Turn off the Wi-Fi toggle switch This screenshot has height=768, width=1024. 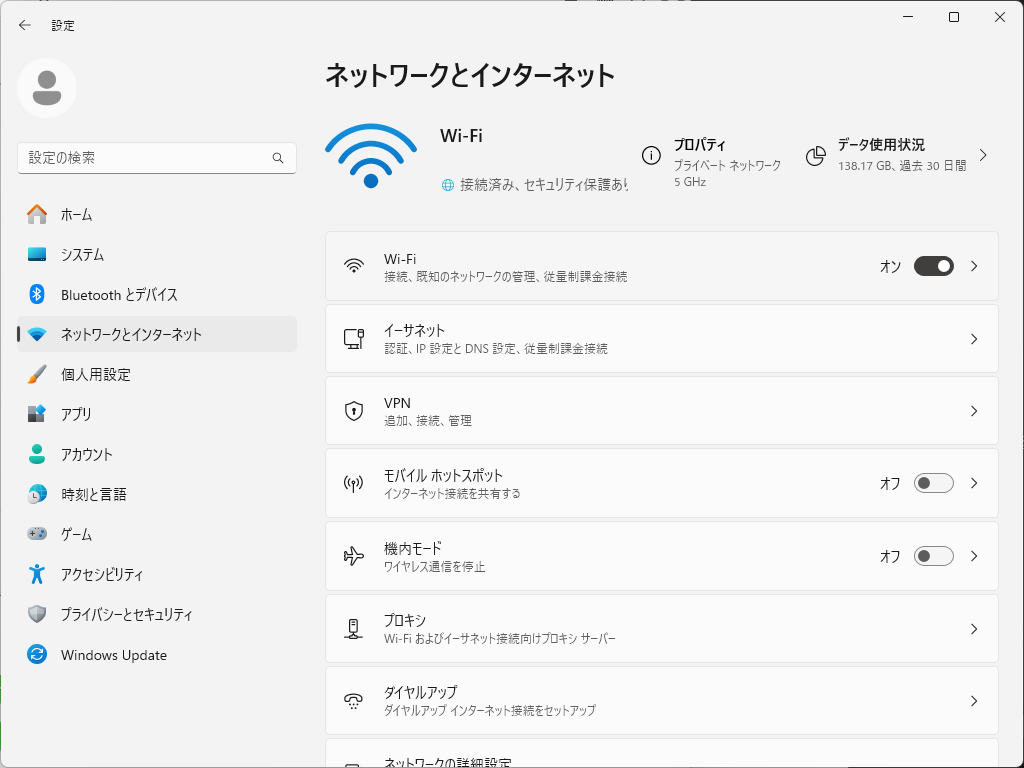pos(933,266)
